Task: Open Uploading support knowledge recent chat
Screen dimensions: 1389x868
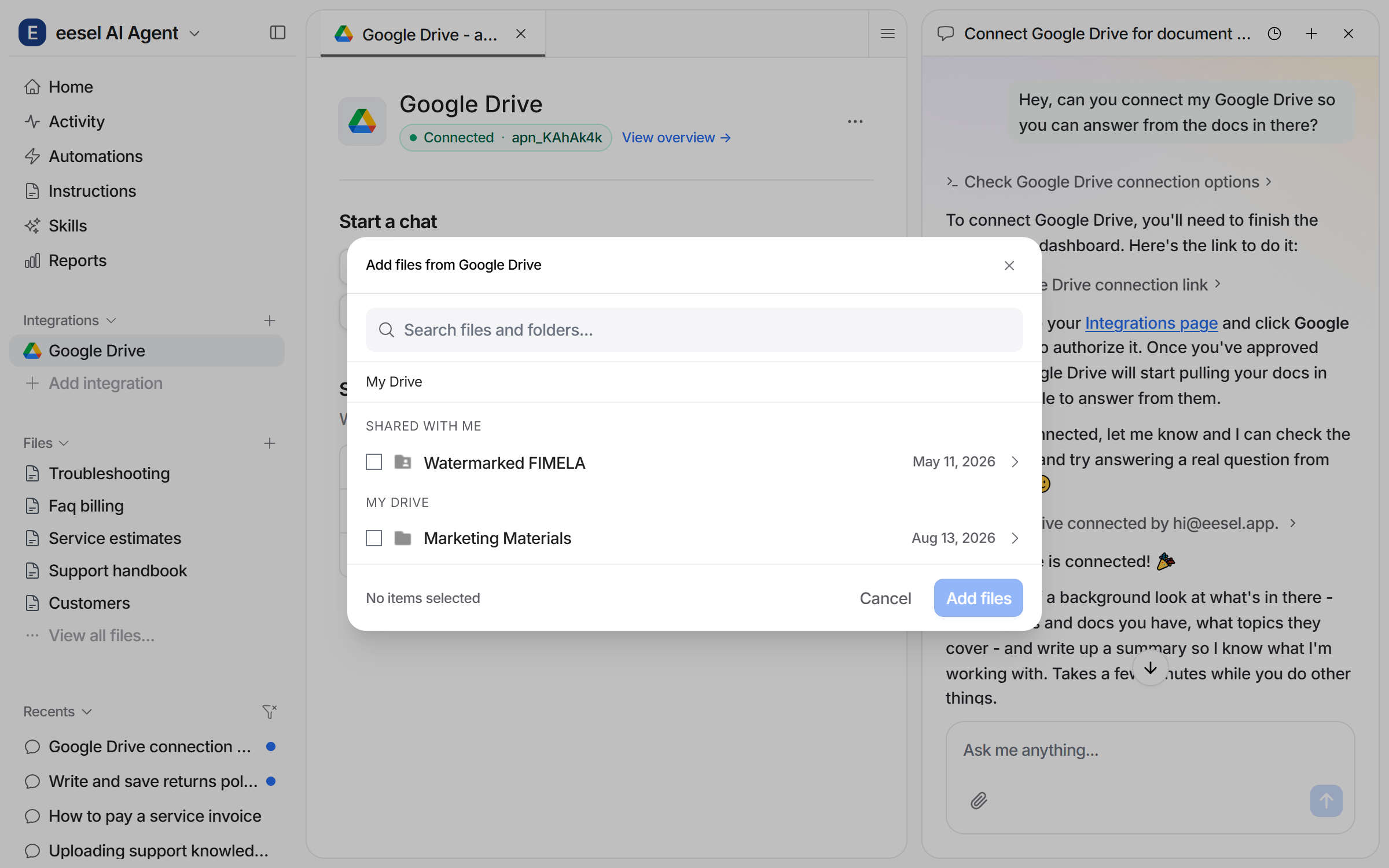Action: pyautogui.click(x=148, y=851)
